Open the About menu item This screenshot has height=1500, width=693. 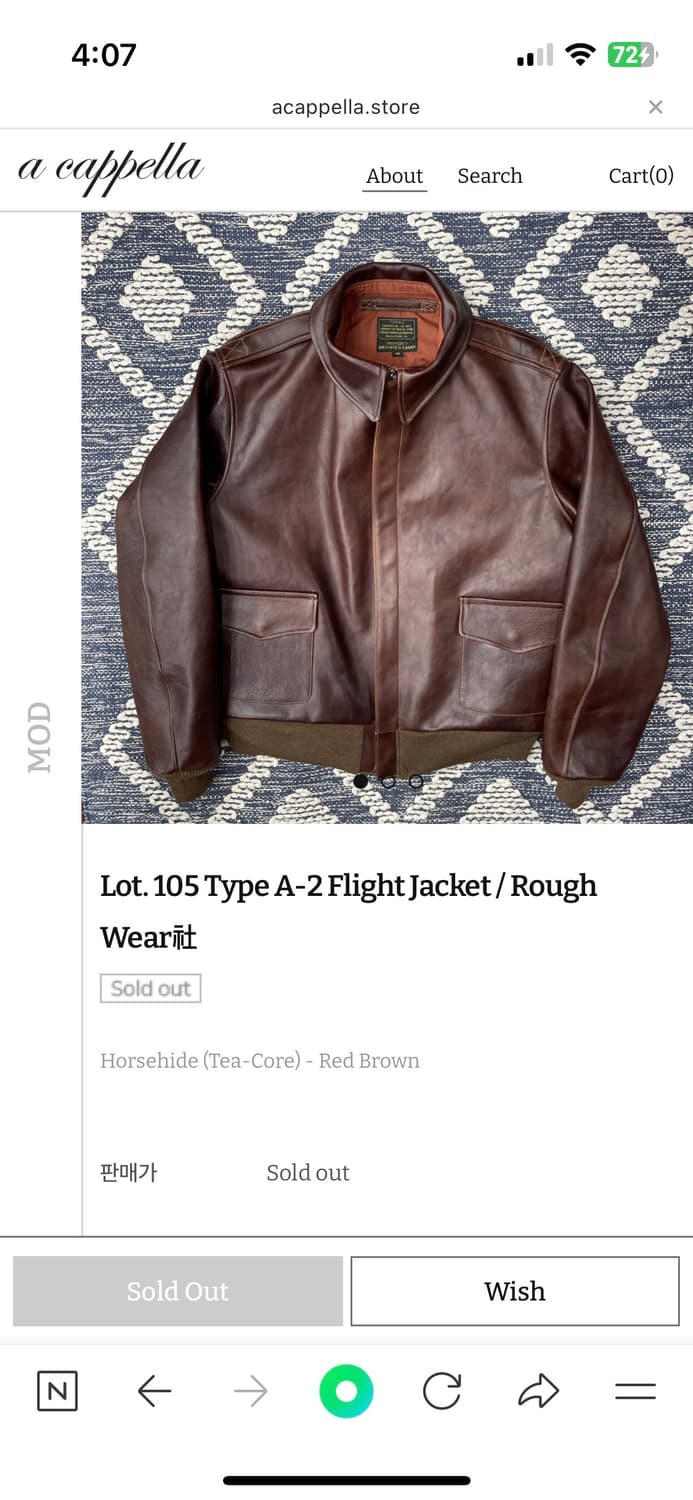395,176
